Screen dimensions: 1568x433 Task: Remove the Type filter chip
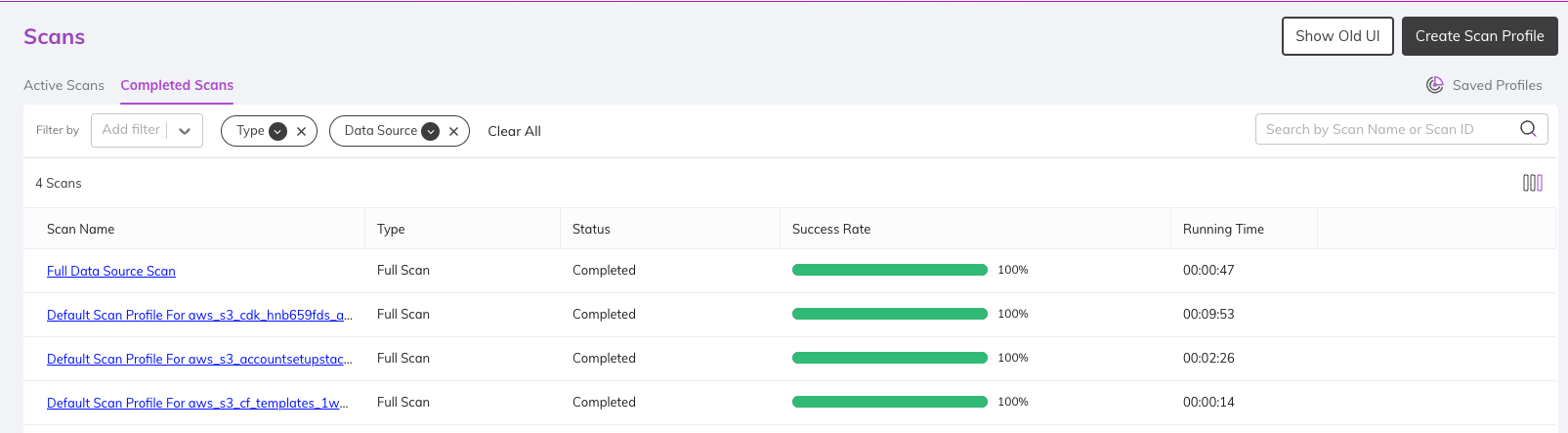tap(301, 131)
